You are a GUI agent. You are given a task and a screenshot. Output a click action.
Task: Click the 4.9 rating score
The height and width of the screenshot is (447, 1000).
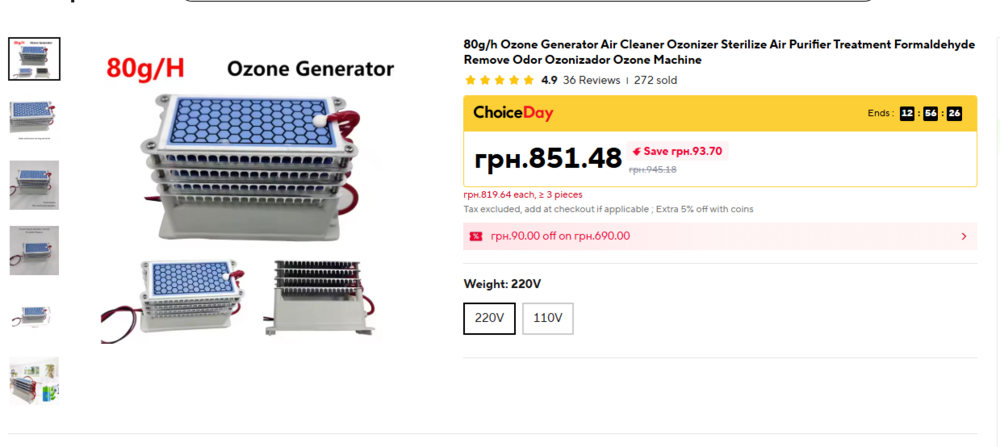549,80
